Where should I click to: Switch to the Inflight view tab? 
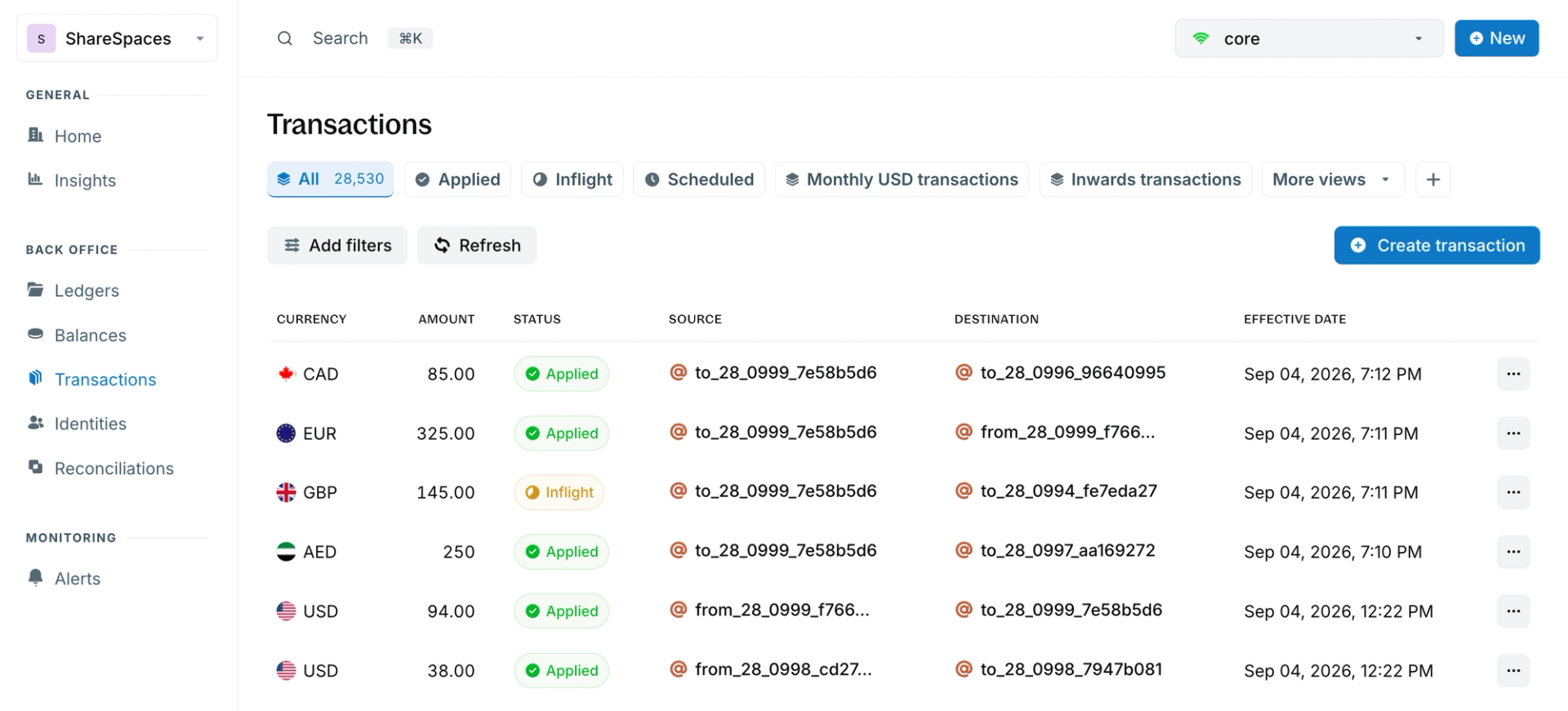point(572,180)
